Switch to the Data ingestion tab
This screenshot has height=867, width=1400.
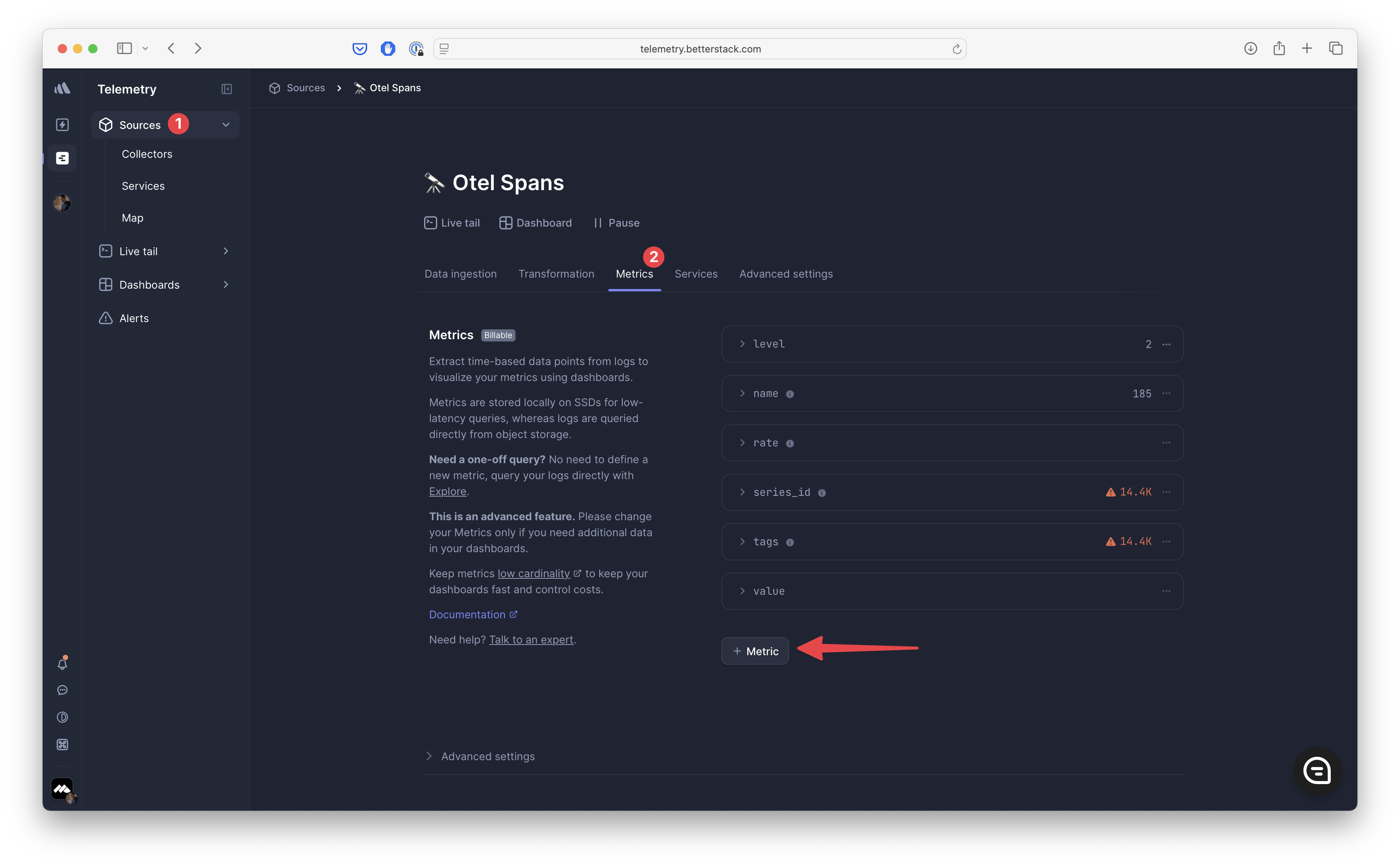point(461,274)
